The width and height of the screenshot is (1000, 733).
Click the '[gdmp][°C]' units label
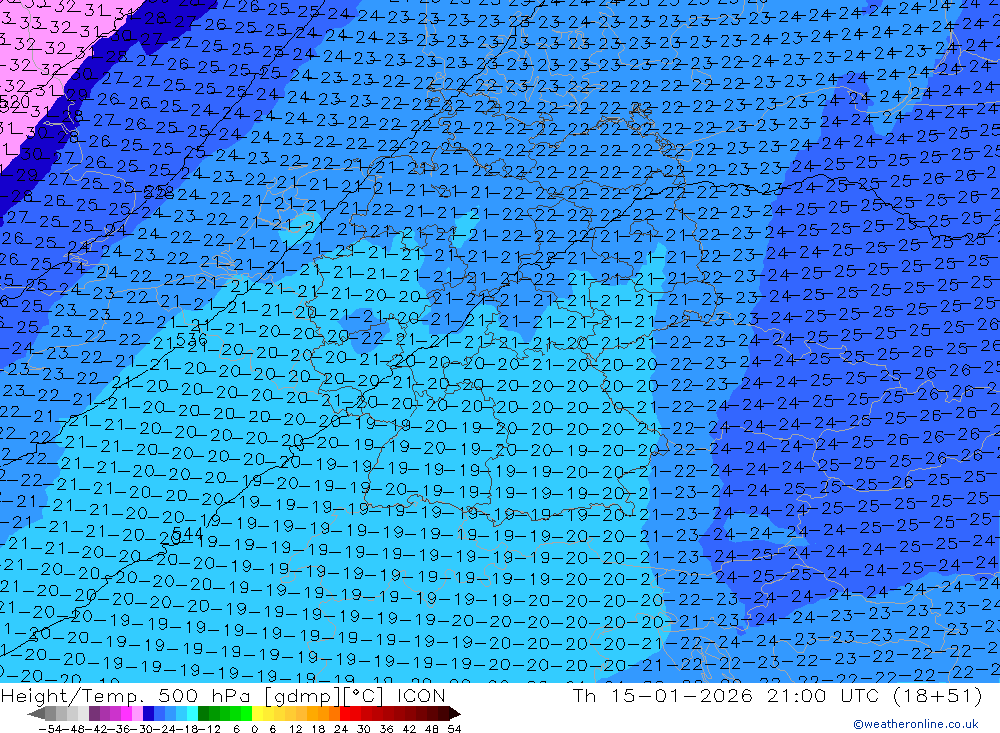[325, 695]
